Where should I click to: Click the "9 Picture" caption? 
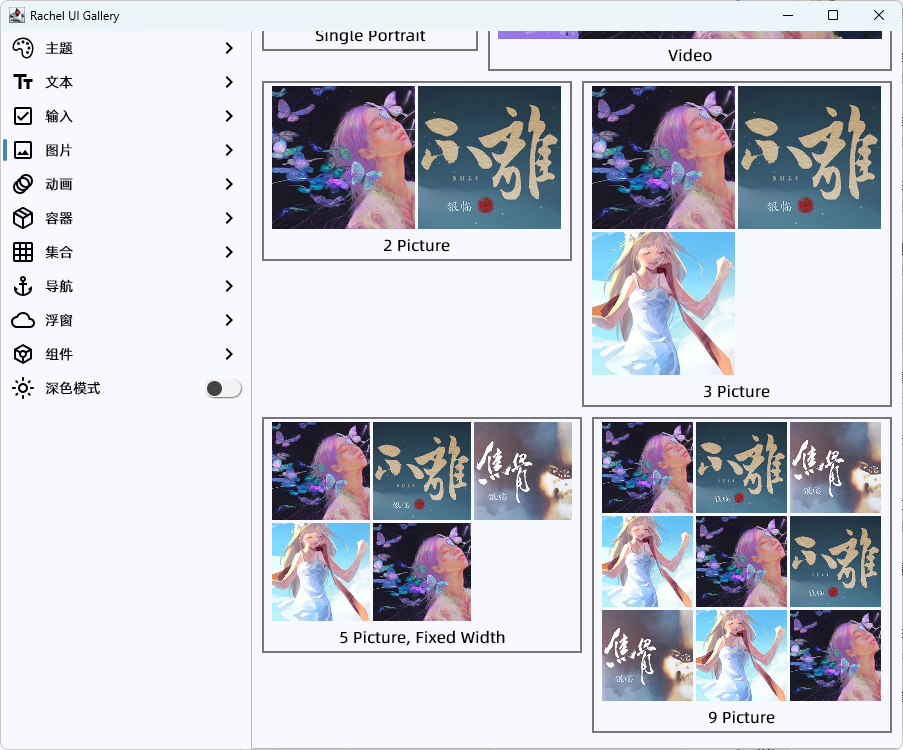(742, 718)
